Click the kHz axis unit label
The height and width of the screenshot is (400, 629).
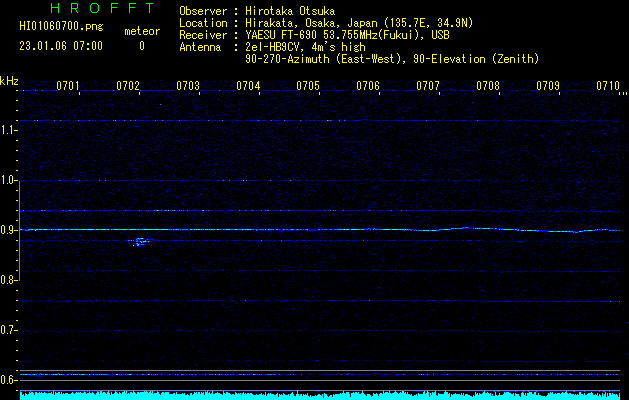9,81
